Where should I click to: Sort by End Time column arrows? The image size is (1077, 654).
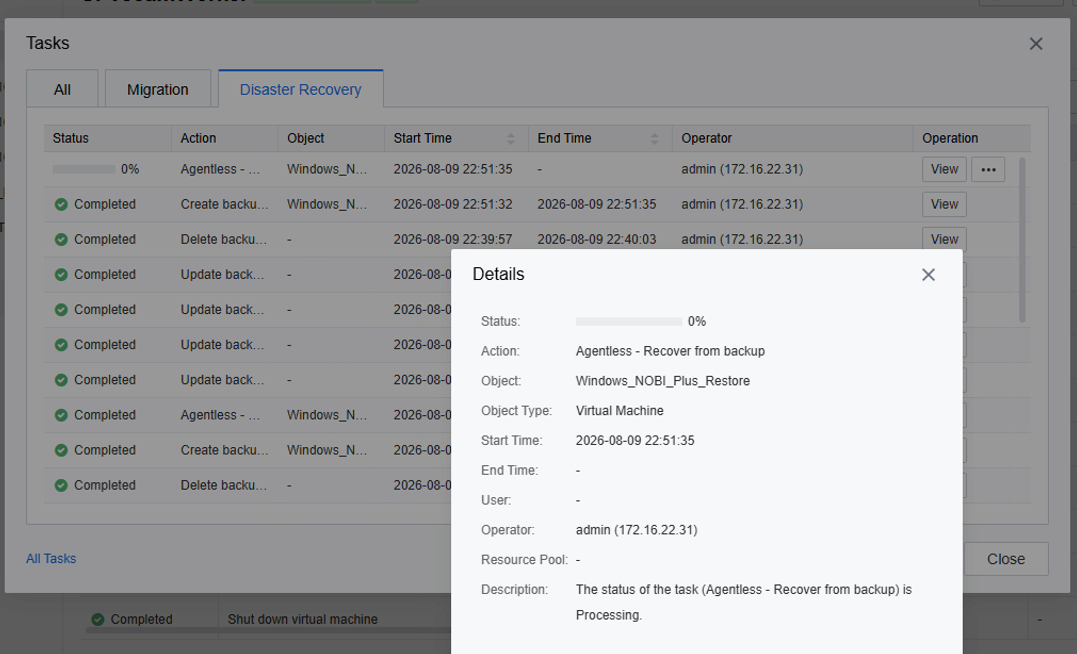point(655,139)
